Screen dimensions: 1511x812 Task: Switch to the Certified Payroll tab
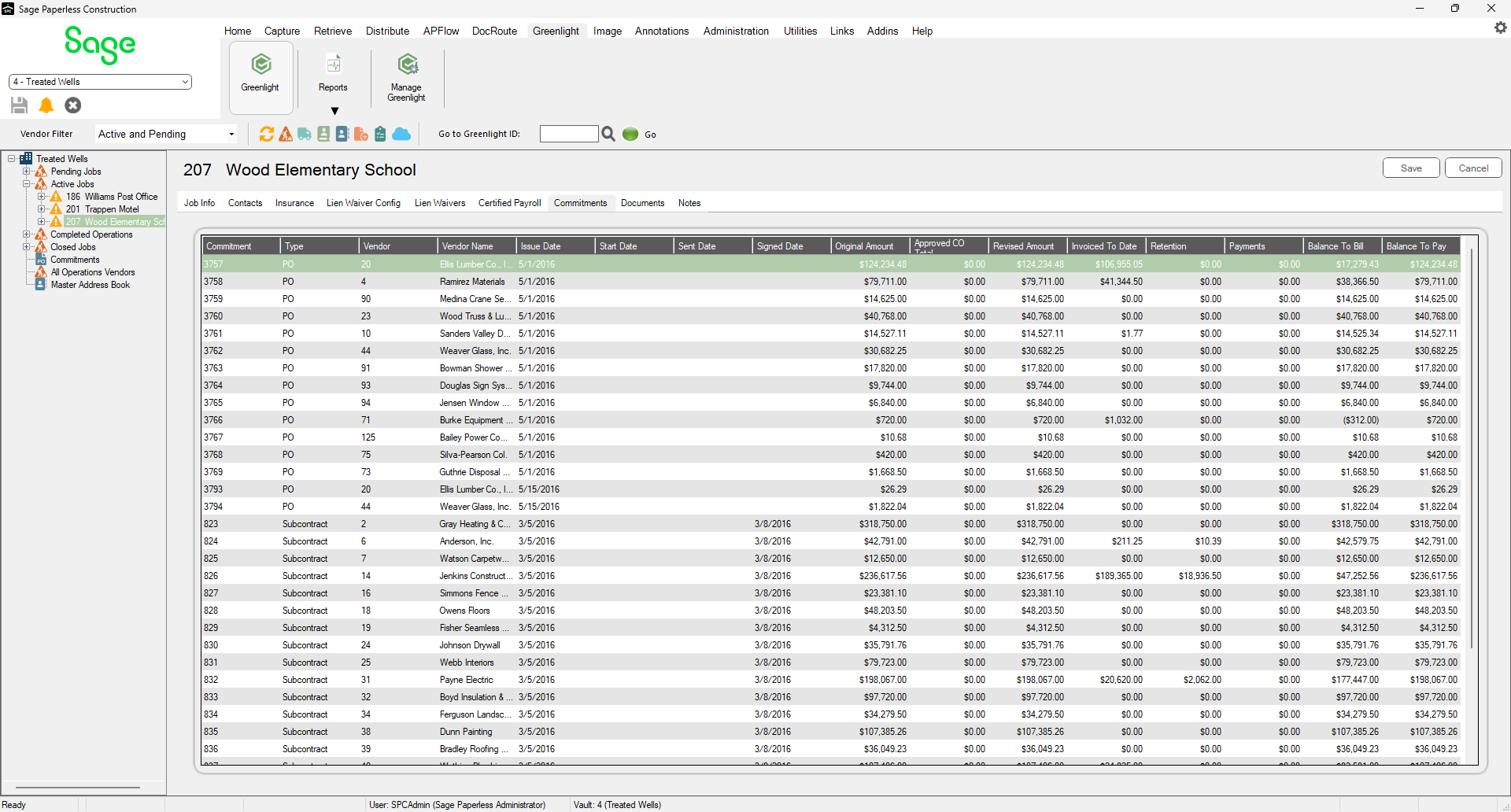tap(509, 203)
